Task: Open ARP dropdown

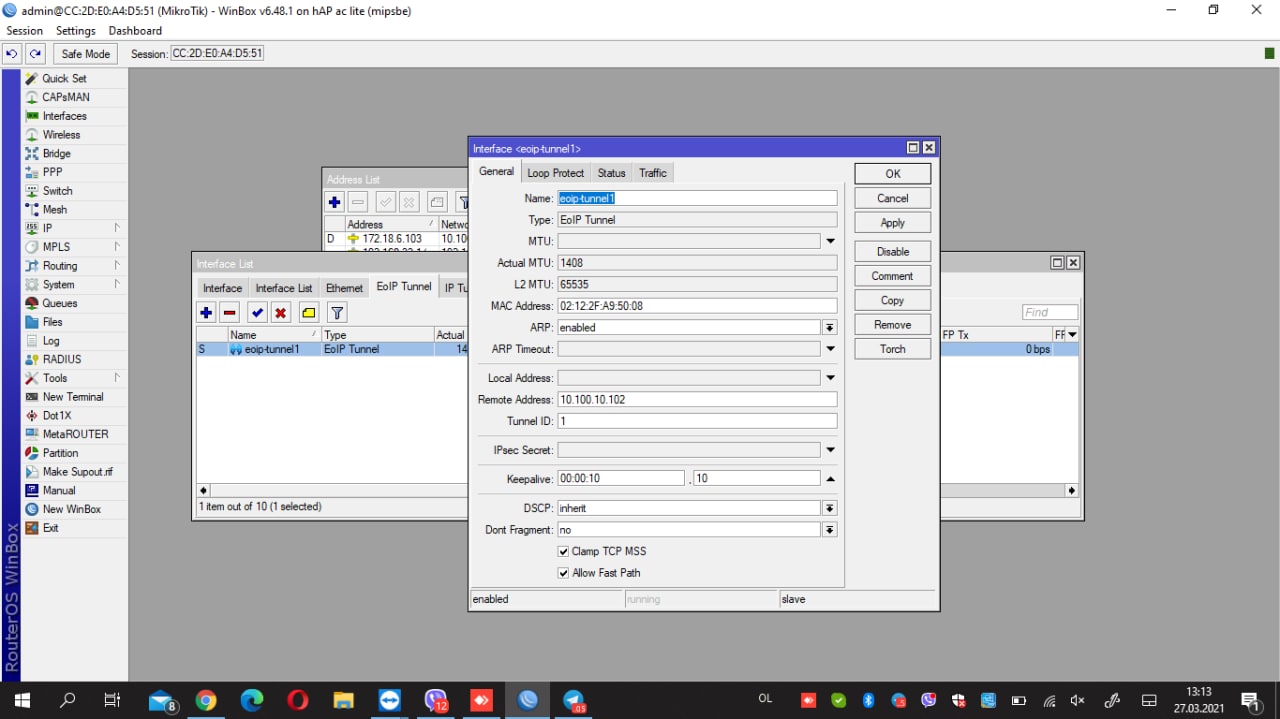Action: pos(830,328)
